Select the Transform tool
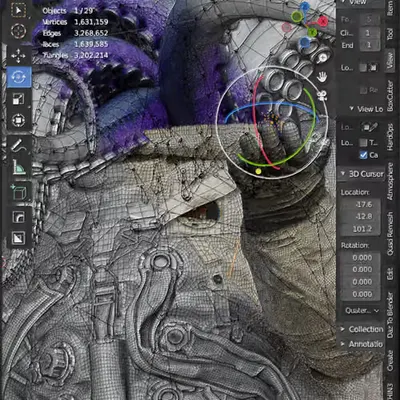This screenshot has height=400, width=400. (18, 120)
